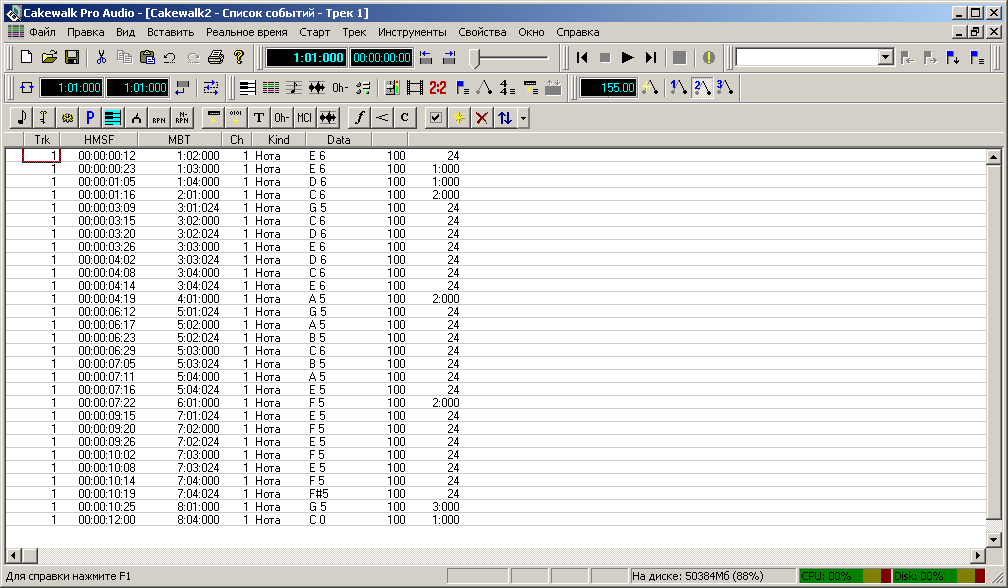Go to previous marker flag icon

(907, 57)
